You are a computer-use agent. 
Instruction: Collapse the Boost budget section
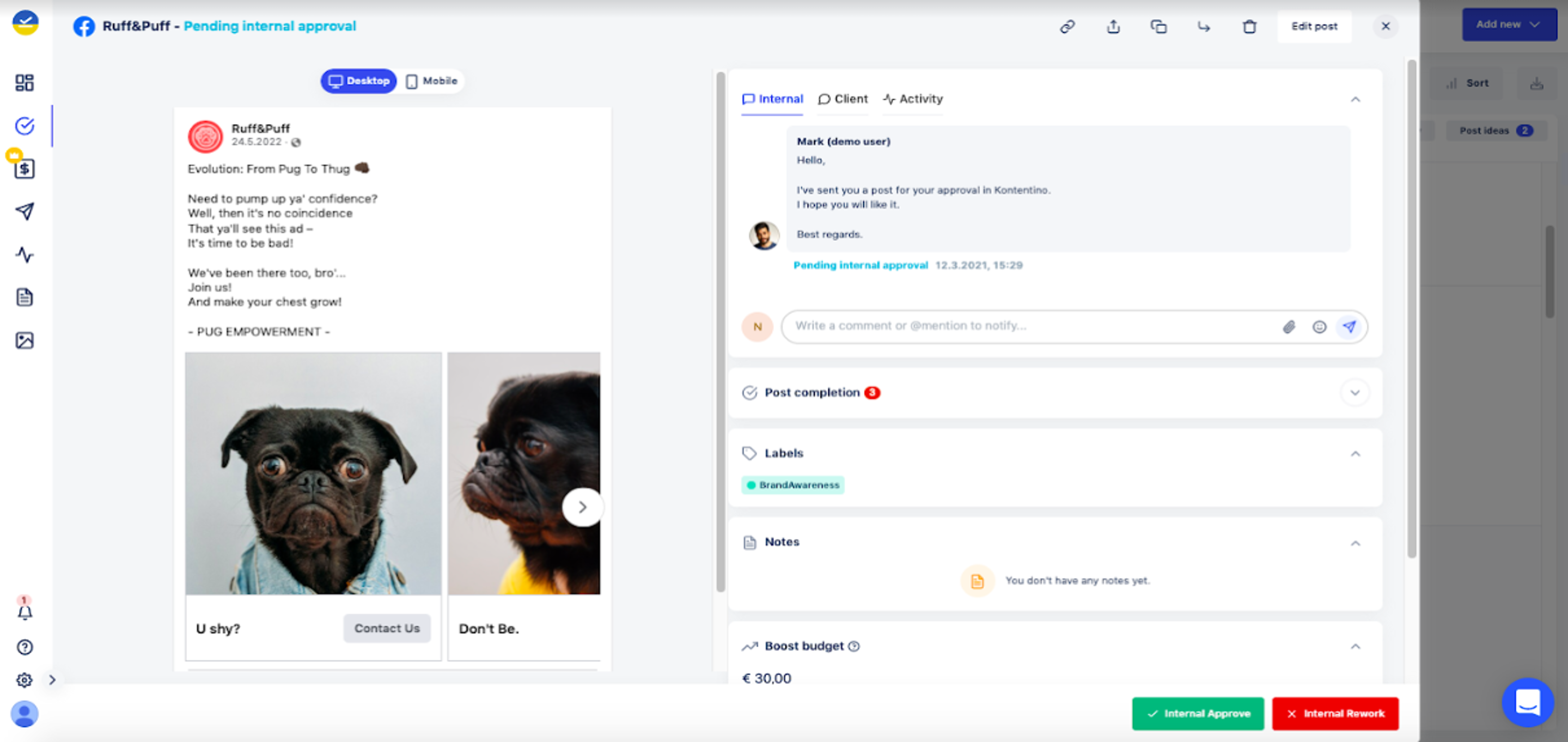(1355, 647)
